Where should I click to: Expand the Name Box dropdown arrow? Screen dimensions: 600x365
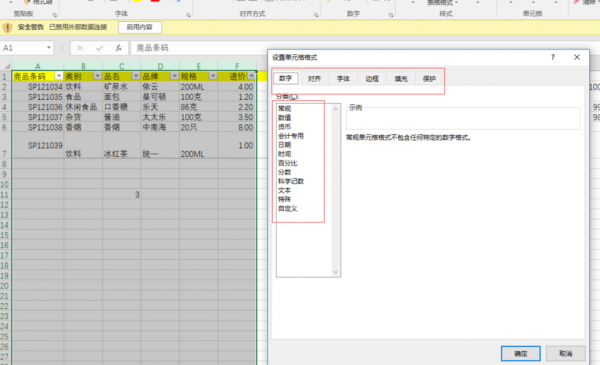point(49,48)
